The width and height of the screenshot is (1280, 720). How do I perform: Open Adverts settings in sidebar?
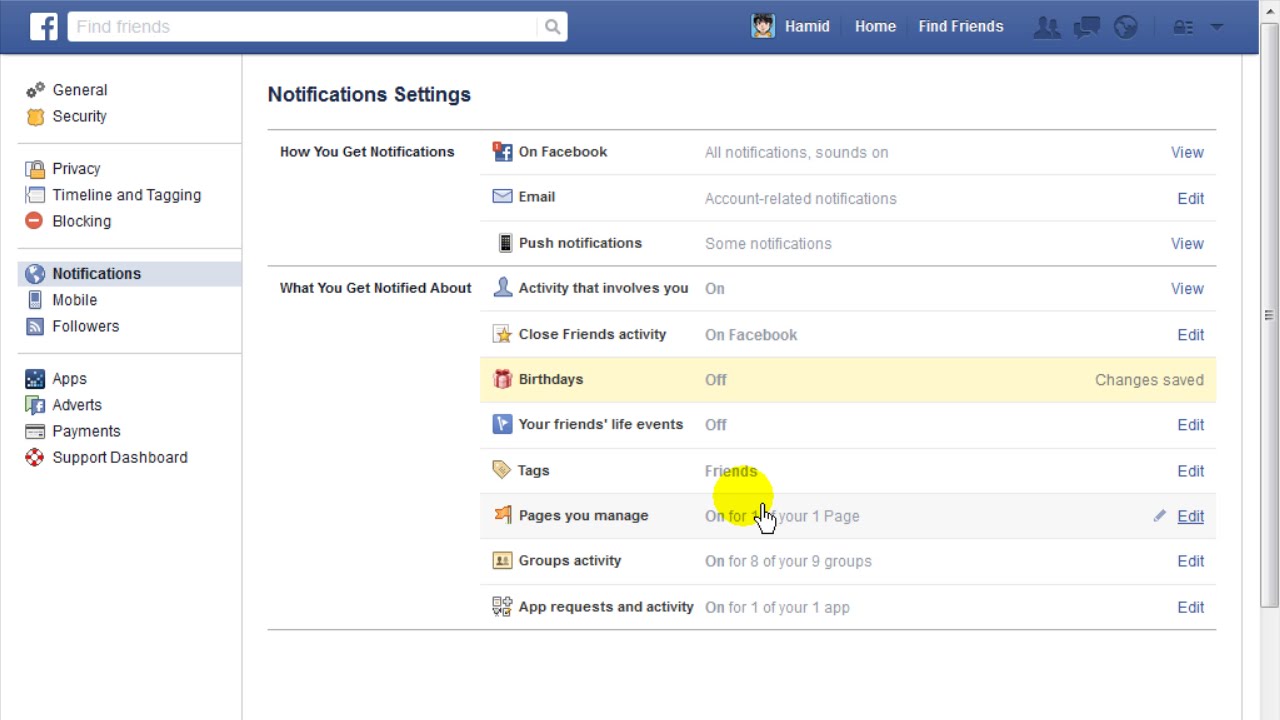tap(77, 405)
